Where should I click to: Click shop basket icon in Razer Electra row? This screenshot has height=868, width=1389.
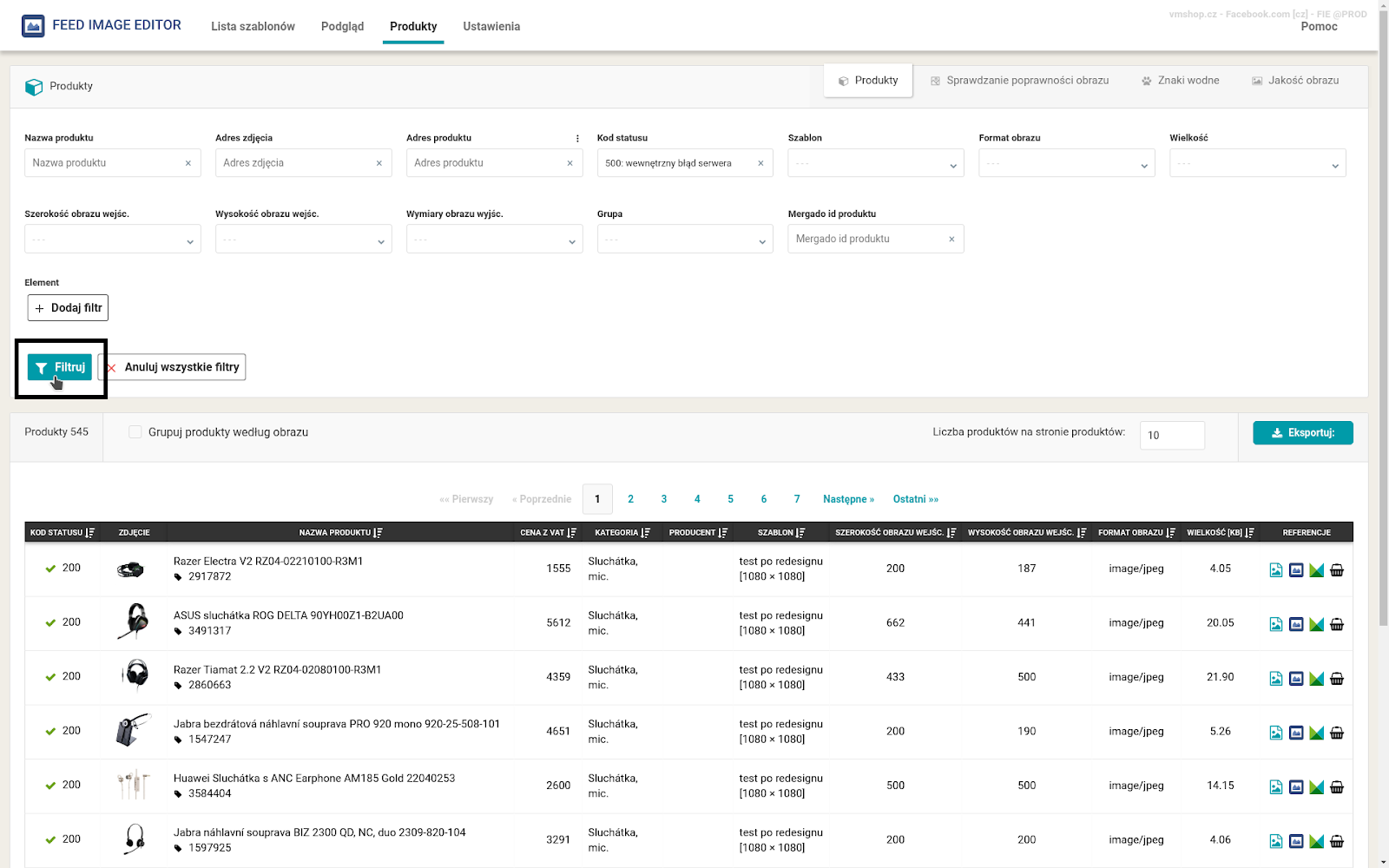[x=1337, y=570]
